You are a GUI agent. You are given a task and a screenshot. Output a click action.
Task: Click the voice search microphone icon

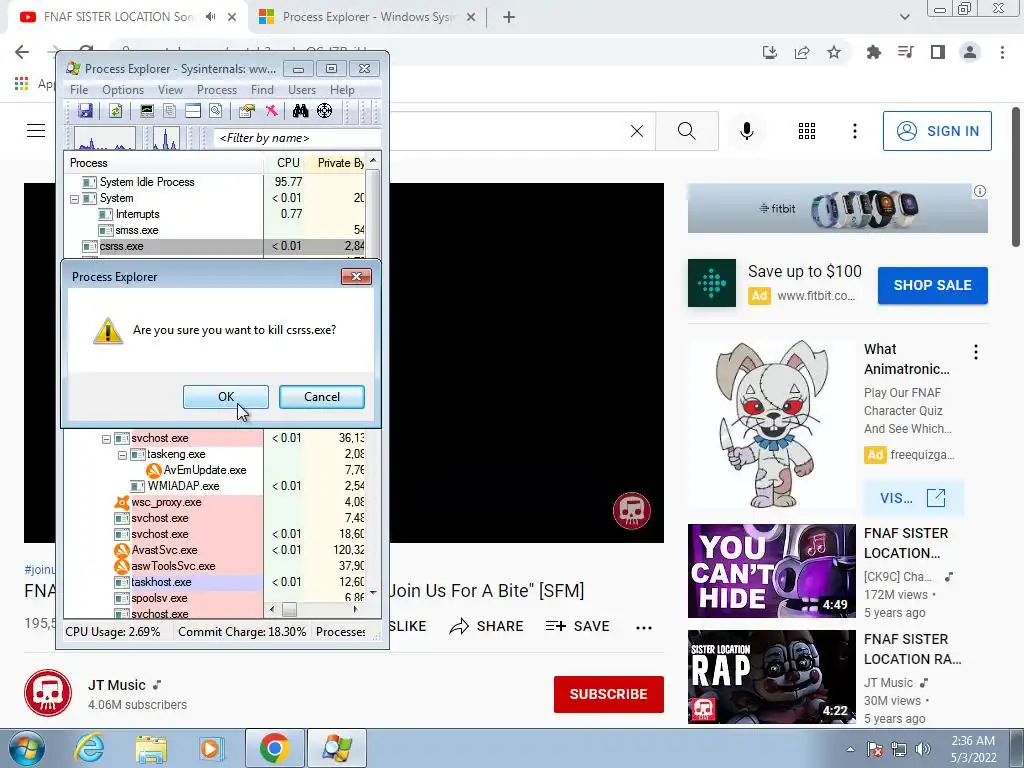pyautogui.click(x=747, y=131)
